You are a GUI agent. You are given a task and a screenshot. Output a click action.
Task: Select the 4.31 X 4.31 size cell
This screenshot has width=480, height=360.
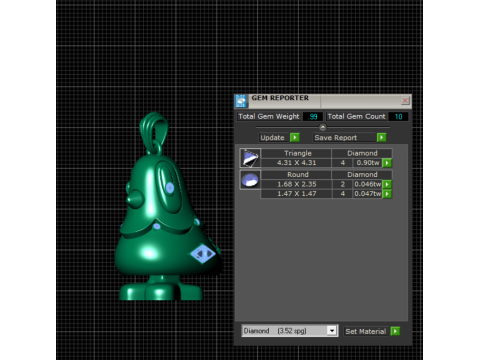[296, 163]
